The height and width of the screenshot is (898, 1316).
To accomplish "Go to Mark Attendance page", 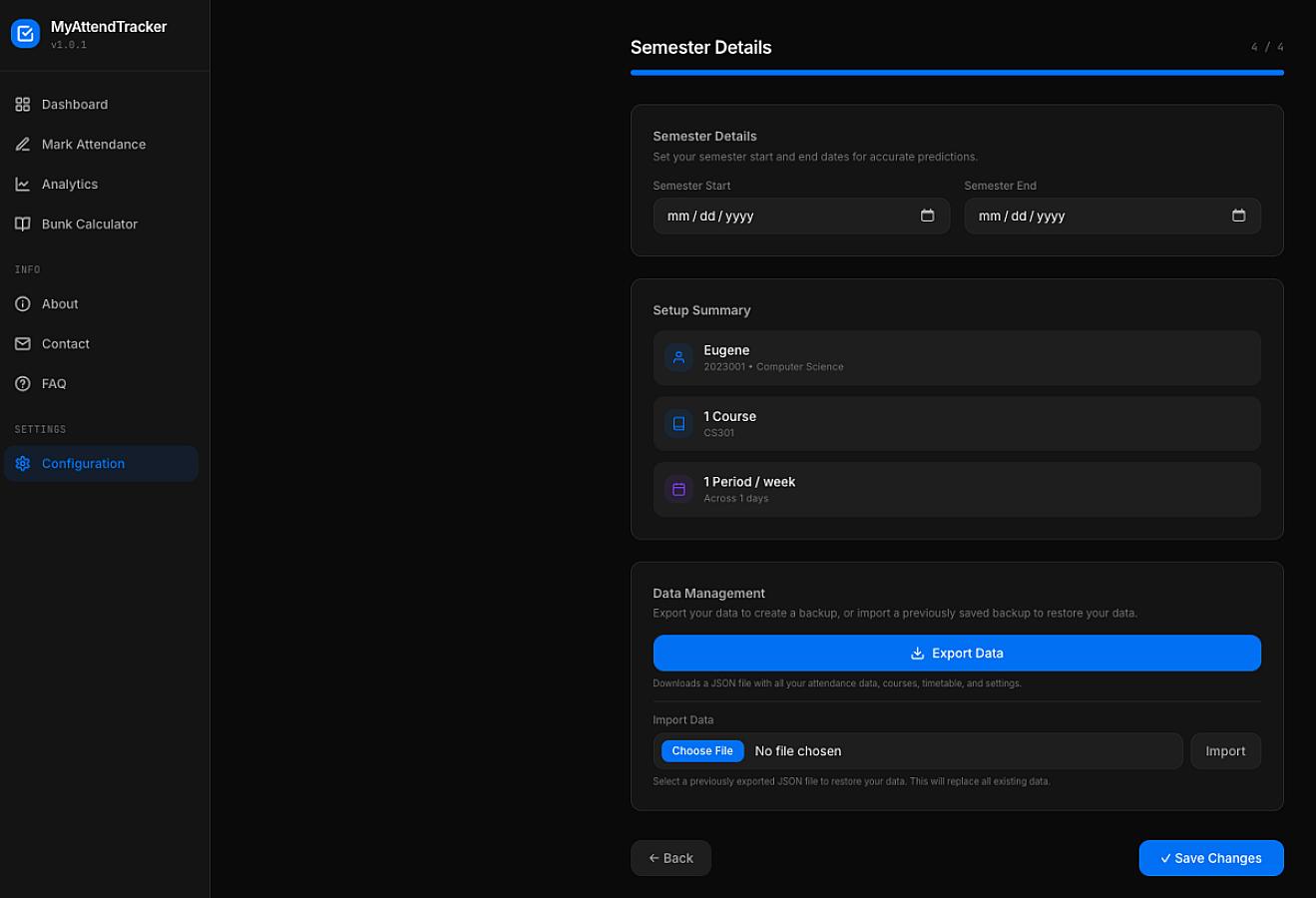I will click(101, 144).
